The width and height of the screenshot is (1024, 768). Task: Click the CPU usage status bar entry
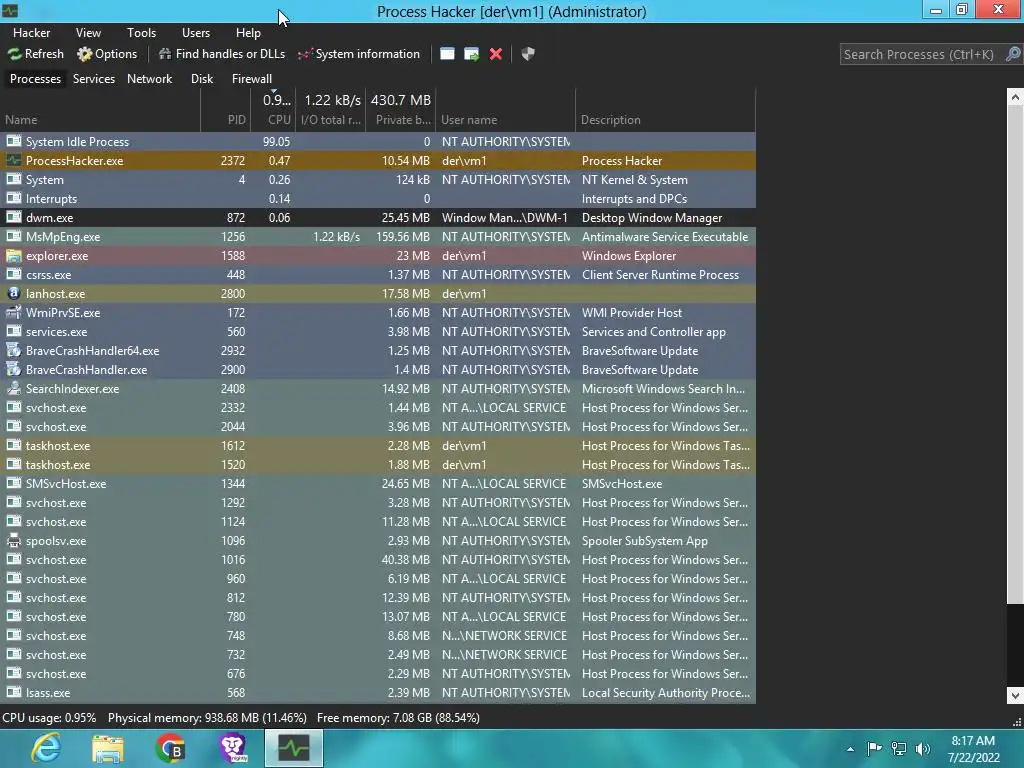(x=49, y=718)
